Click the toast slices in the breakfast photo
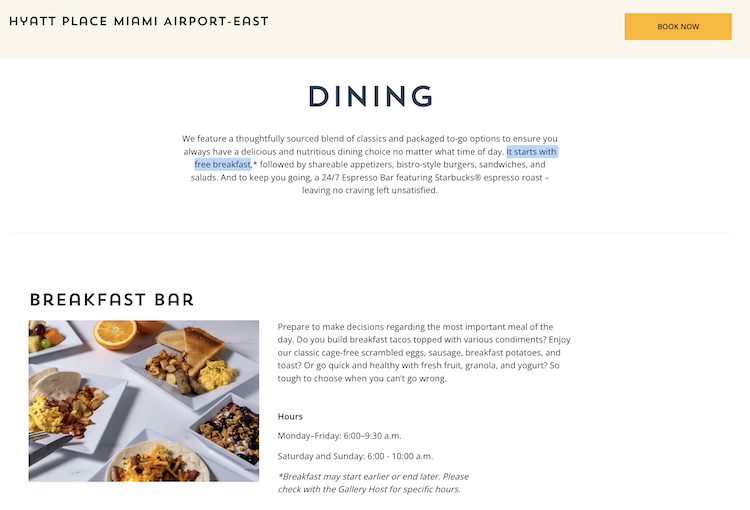This screenshot has height=510, width=750. tap(203, 346)
